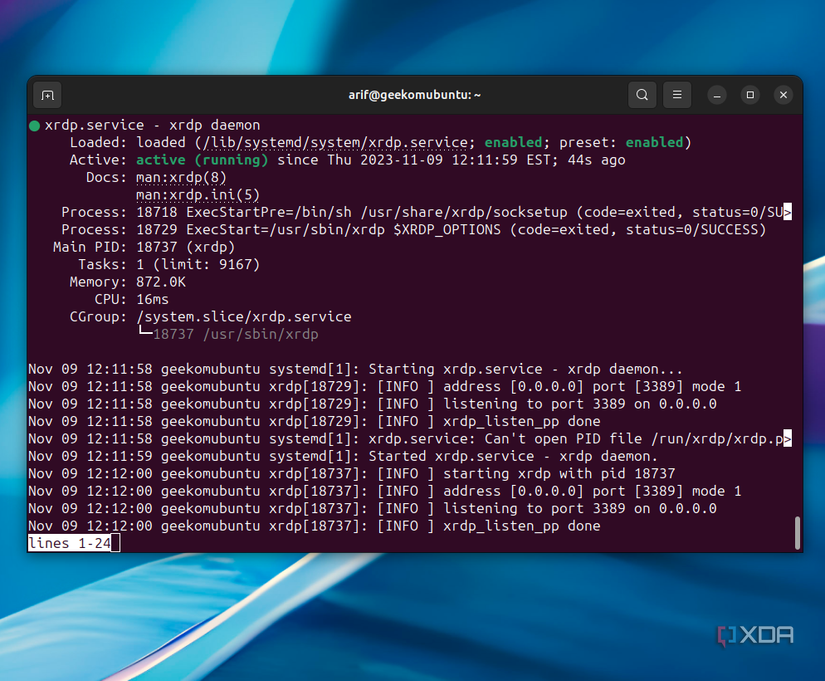Open a new terminal tab
The width and height of the screenshot is (825, 681).
pos(47,94)
